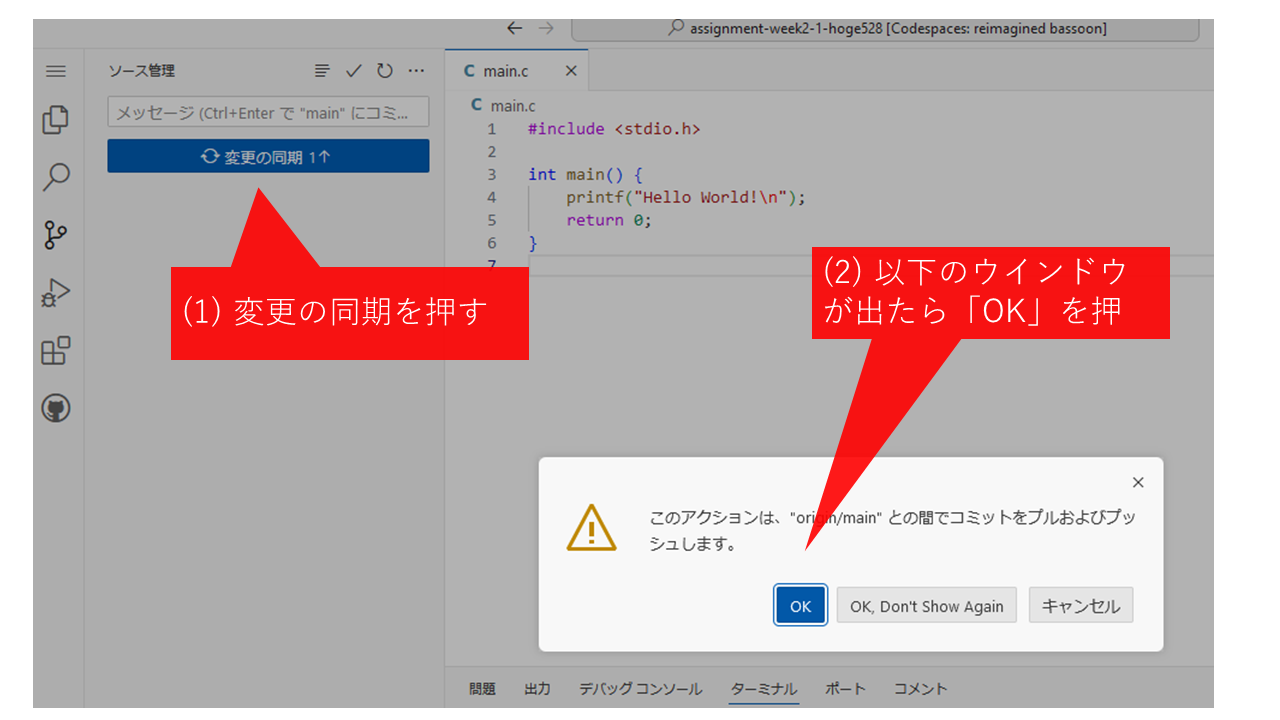Click the back navigation arrow

(514, 28)
